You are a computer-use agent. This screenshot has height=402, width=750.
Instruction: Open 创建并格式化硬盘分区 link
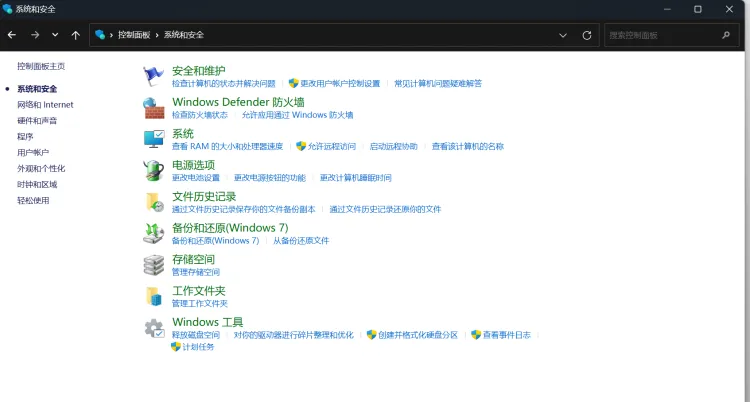pos(418,335)
